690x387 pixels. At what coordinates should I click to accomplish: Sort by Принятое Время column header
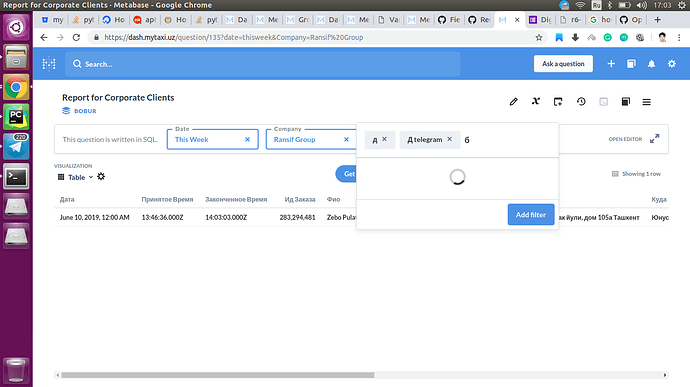[x=167, y=199]
